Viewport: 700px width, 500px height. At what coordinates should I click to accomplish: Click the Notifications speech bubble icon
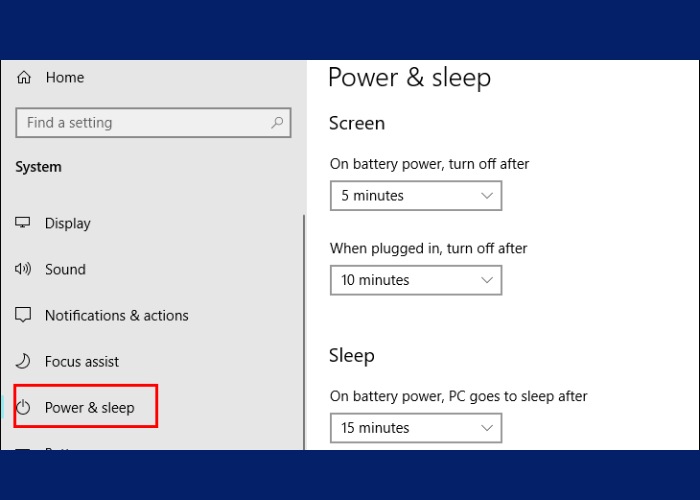23,315
